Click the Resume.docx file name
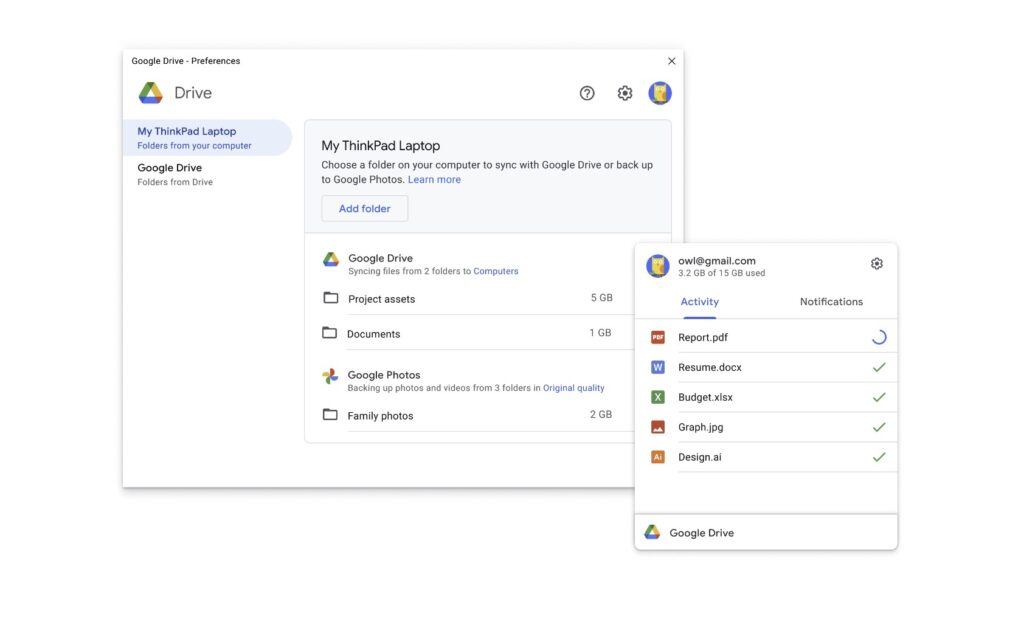This screenshot has height=625, width=1024. [x=710, y=367]
